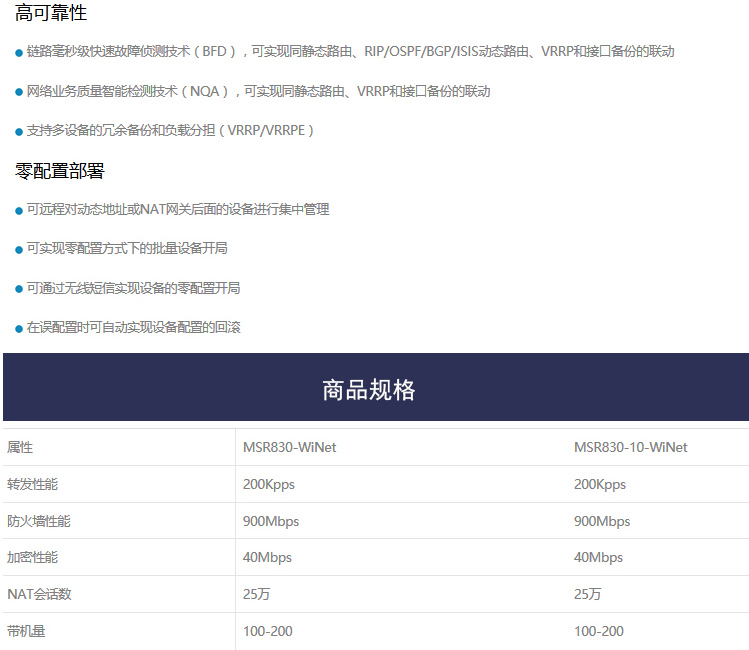Viewport: 749px width, 650px height.
Task: Click 40Mbps under MSR830-WiNet
Action: [267, 557]
